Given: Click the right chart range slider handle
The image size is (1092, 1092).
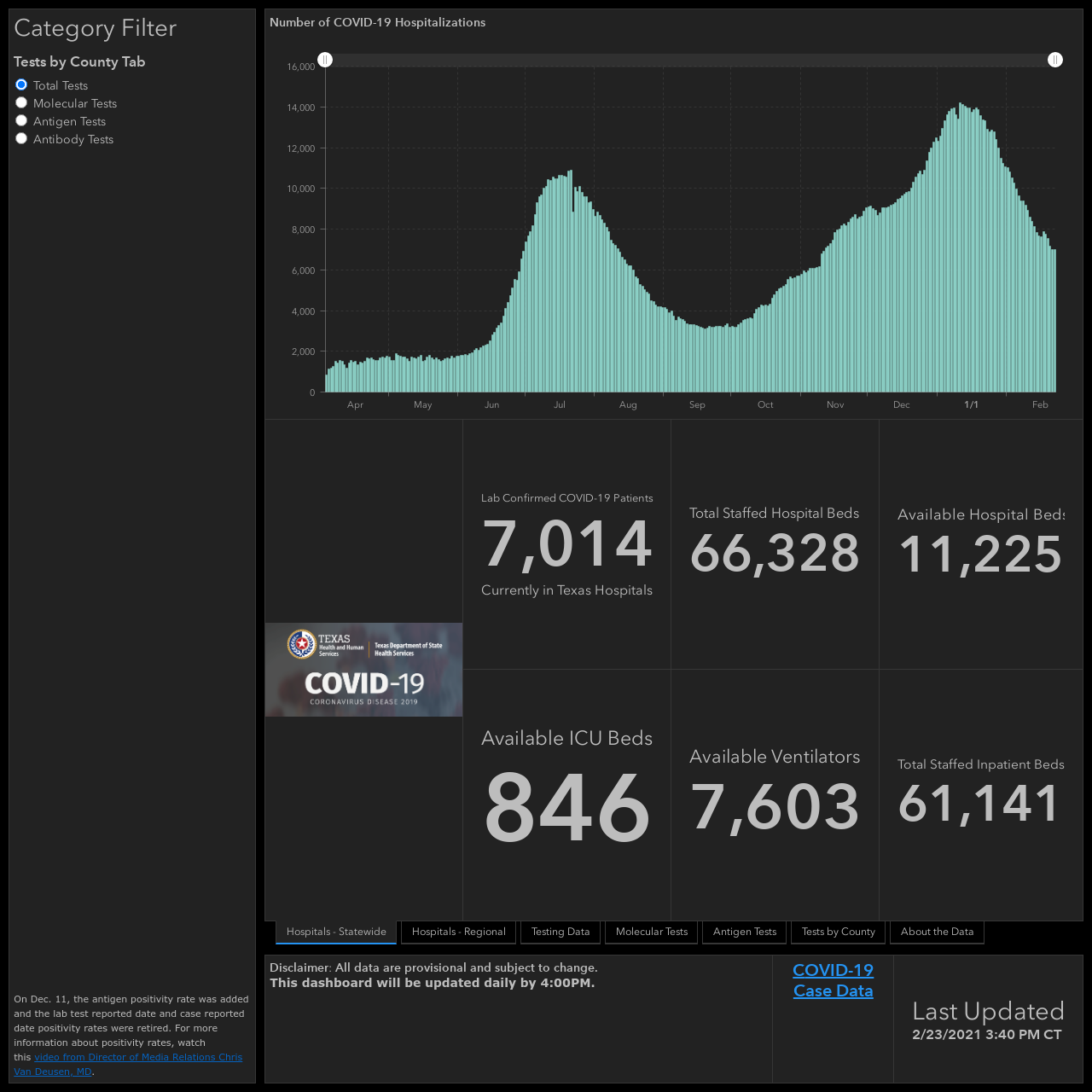Looking at the screenshot, I should pos(1055,60).
